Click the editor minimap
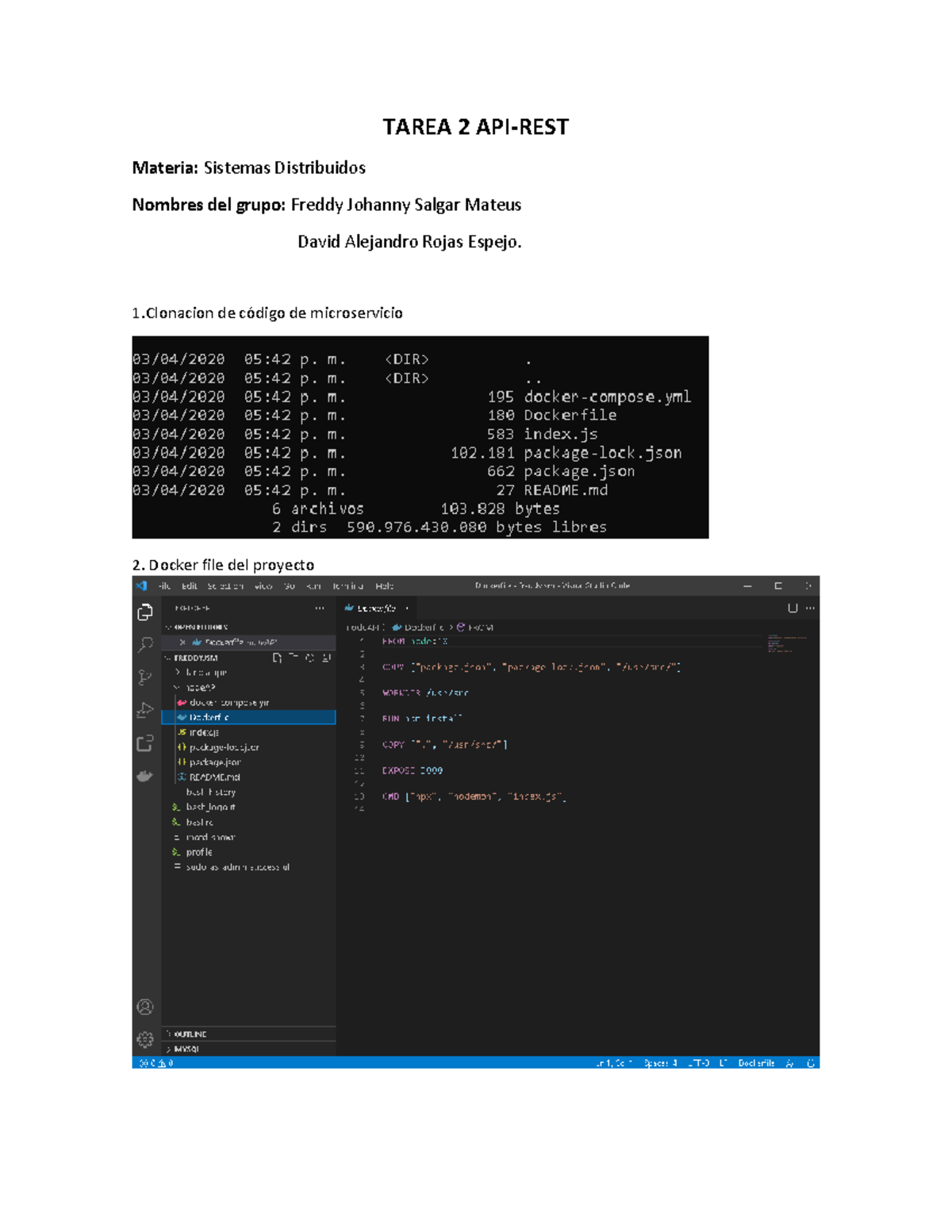 (787, 644)
